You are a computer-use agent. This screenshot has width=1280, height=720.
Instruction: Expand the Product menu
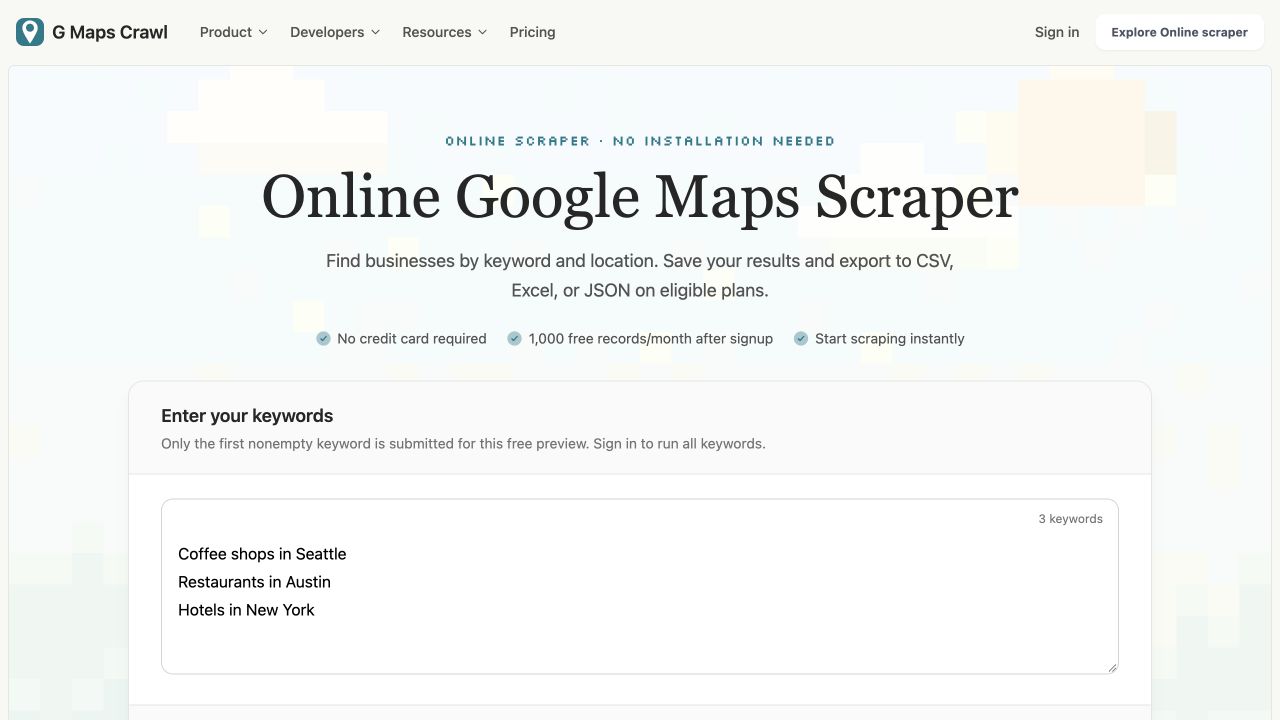click(234, 32)
